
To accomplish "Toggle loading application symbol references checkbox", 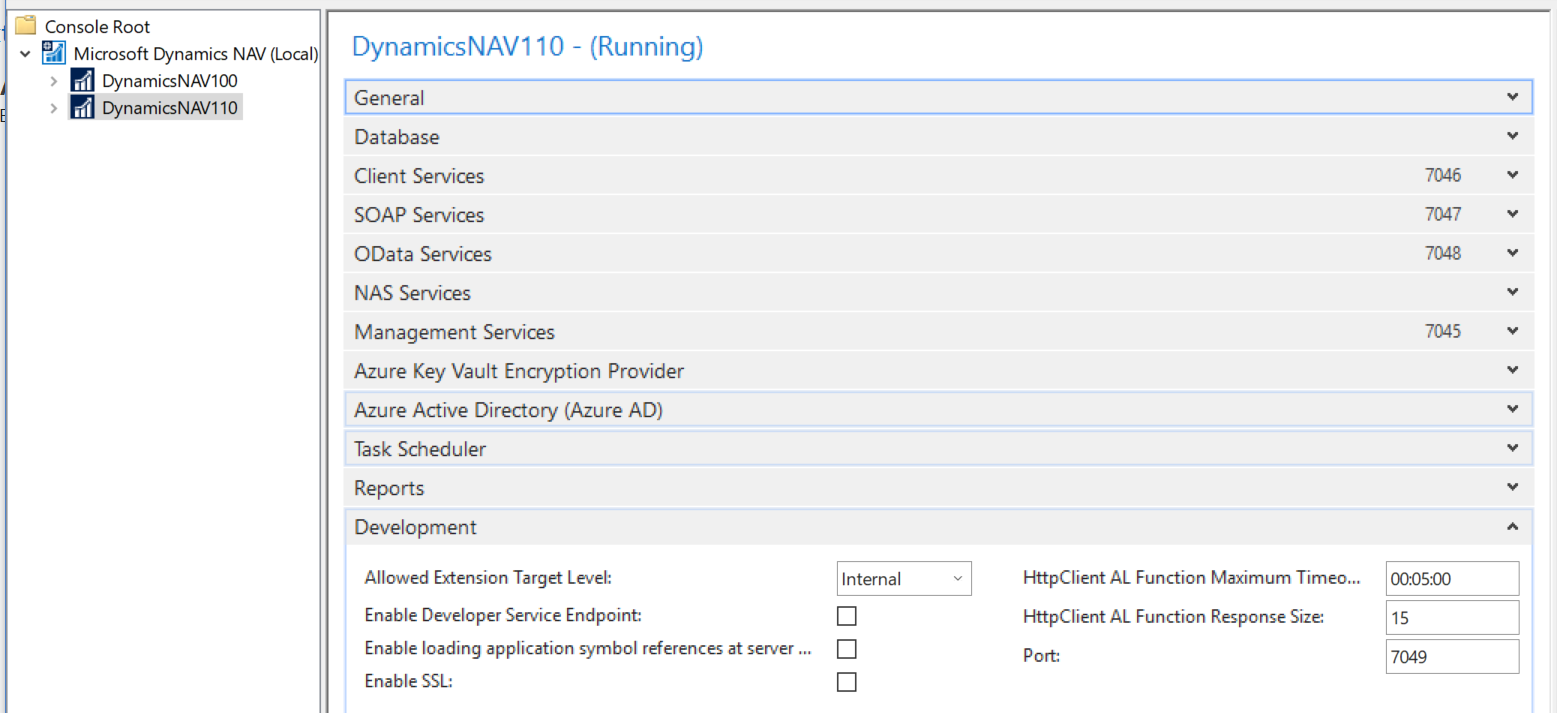I will click(847, 649).
